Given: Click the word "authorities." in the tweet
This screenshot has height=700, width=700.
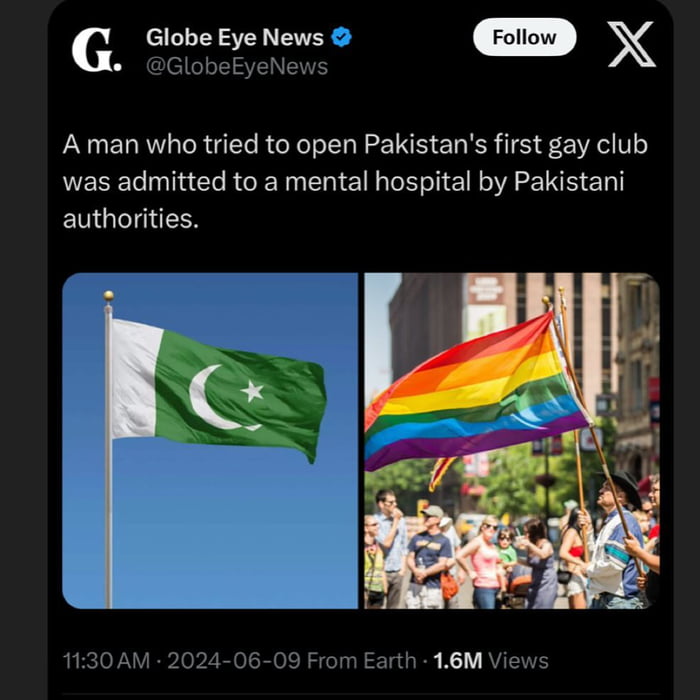Looking at the screenshot, I should point(131,219).
